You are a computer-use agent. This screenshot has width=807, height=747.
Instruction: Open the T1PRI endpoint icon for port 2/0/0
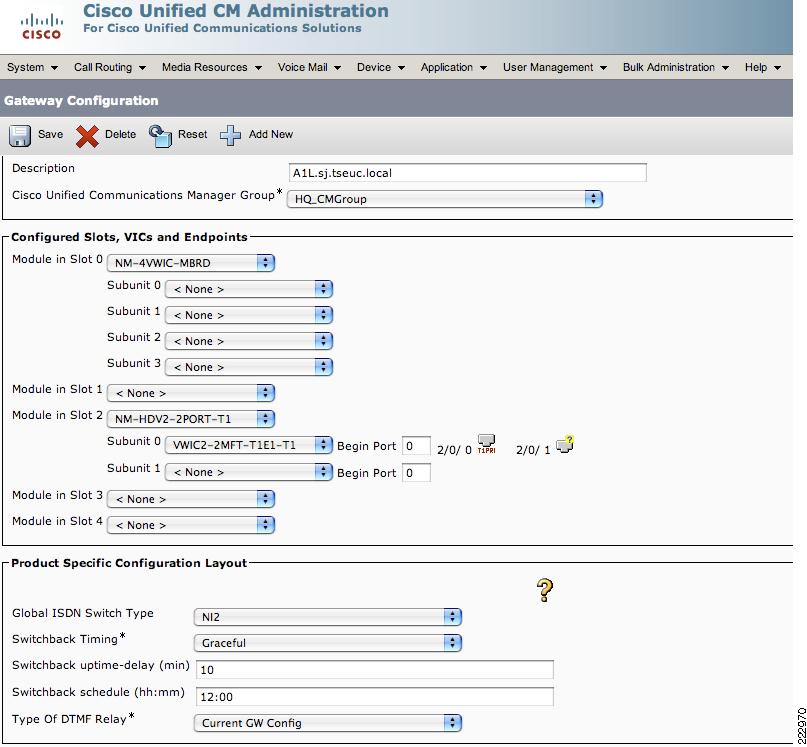click(x=486, y=444)
